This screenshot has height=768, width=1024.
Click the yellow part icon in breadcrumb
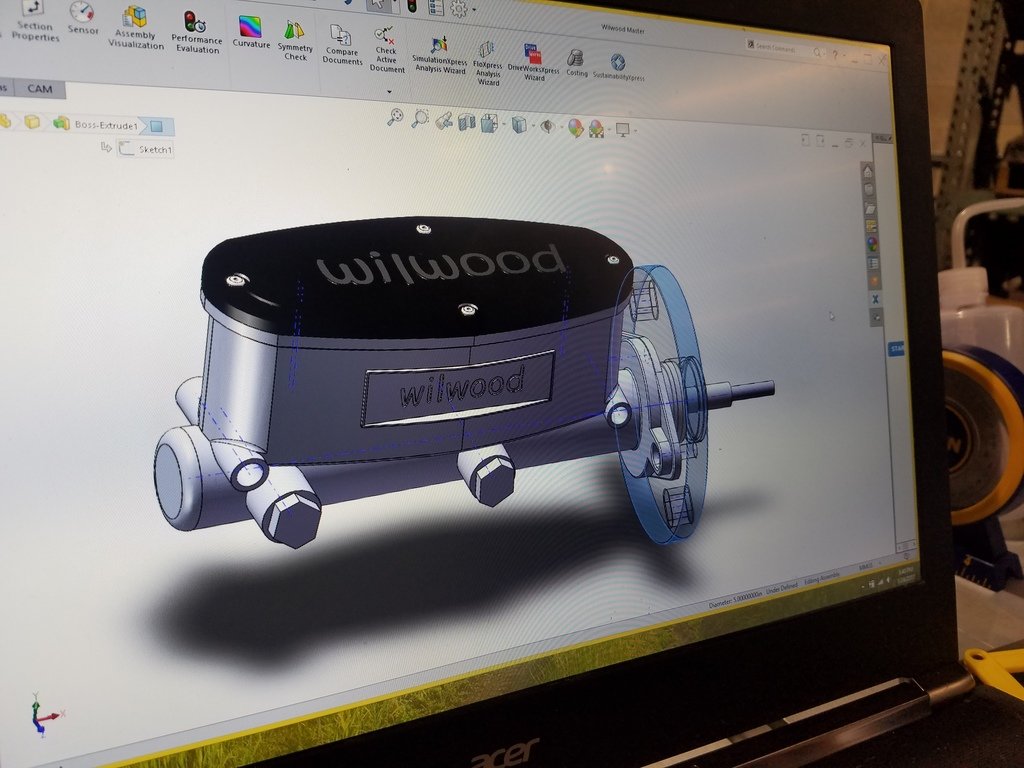click(x=32, y=122)
